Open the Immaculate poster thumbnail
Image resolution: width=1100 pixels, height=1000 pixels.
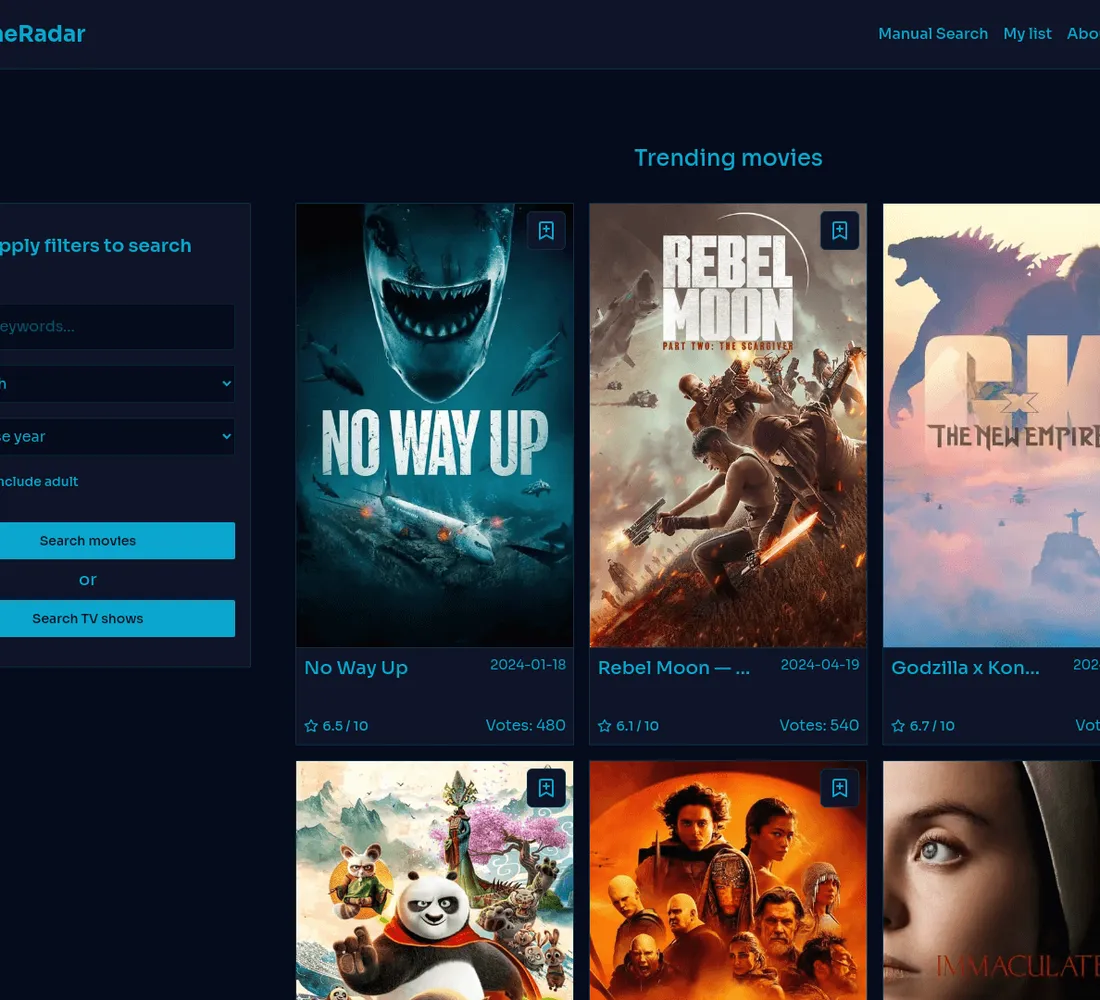tap(991, 881)
